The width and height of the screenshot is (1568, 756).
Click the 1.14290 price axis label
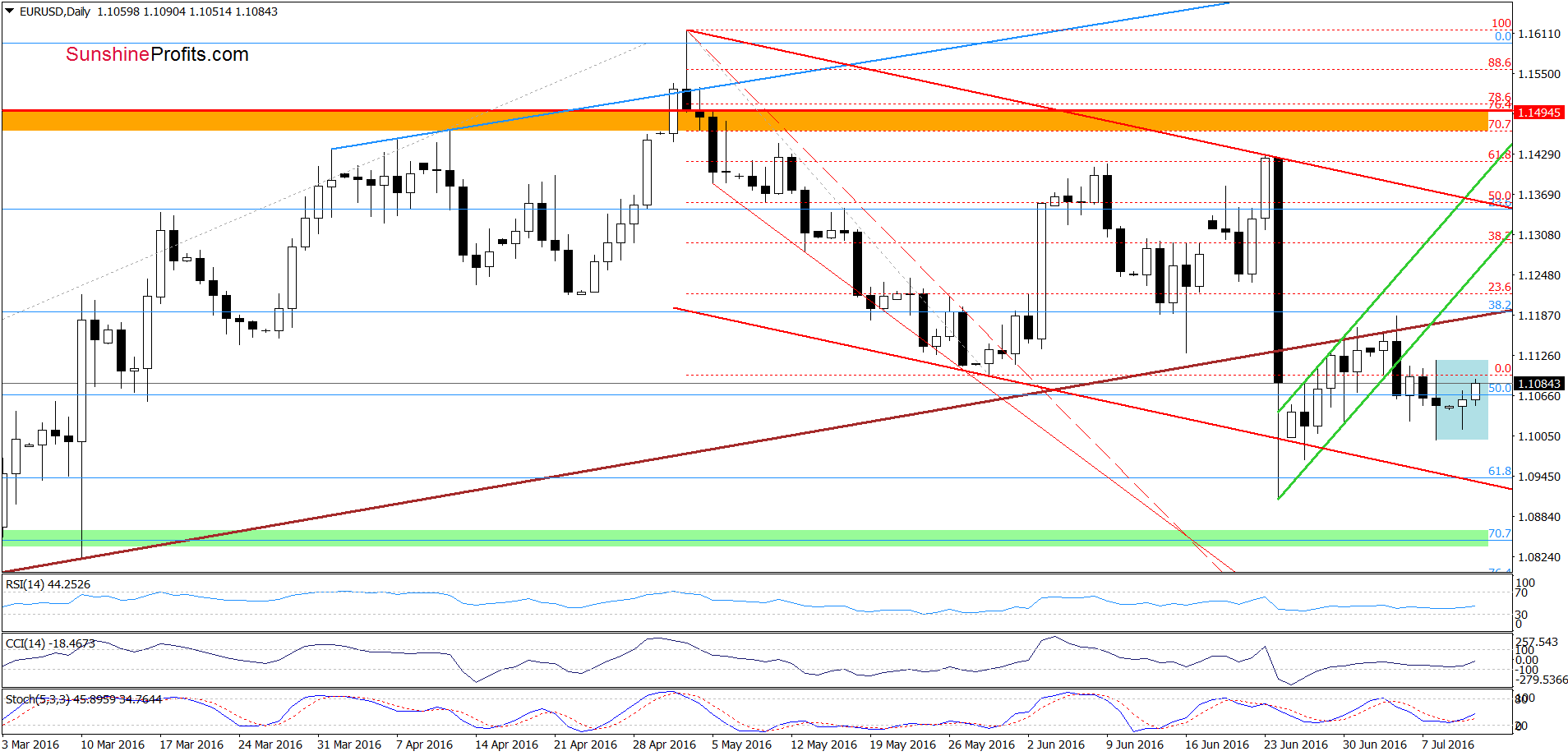tap(1539, 154)
